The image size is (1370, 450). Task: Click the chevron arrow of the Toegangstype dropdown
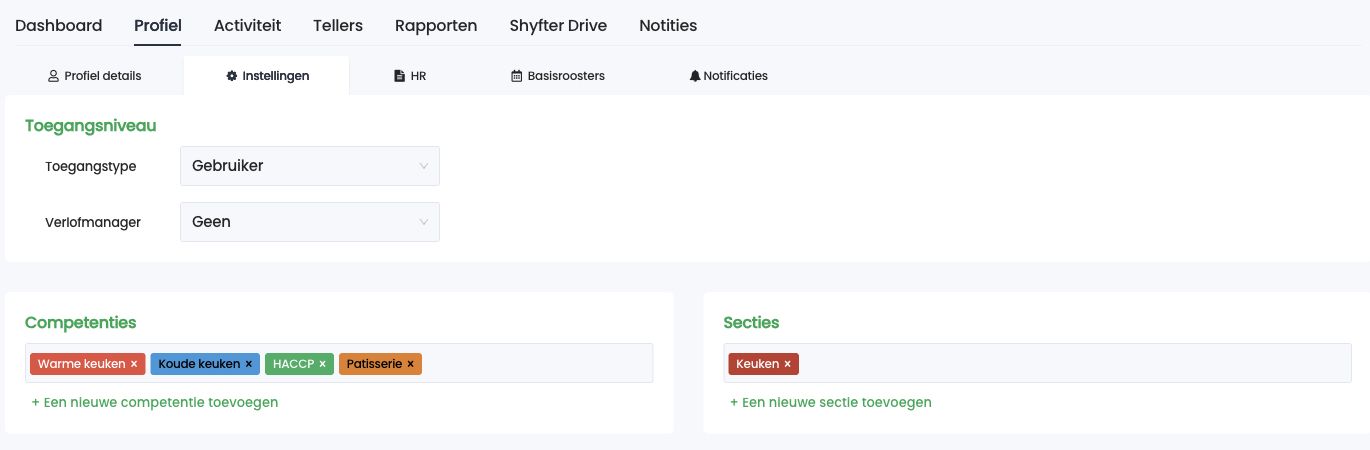[423, 166]
